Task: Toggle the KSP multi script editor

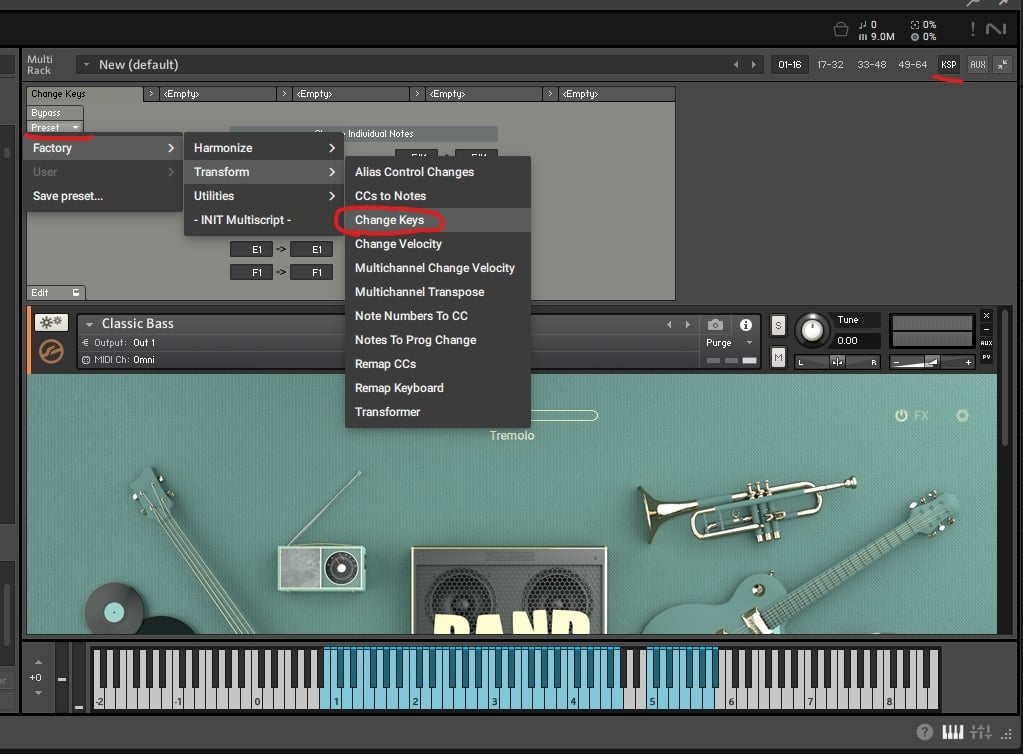Action: (x=948, y=65)
